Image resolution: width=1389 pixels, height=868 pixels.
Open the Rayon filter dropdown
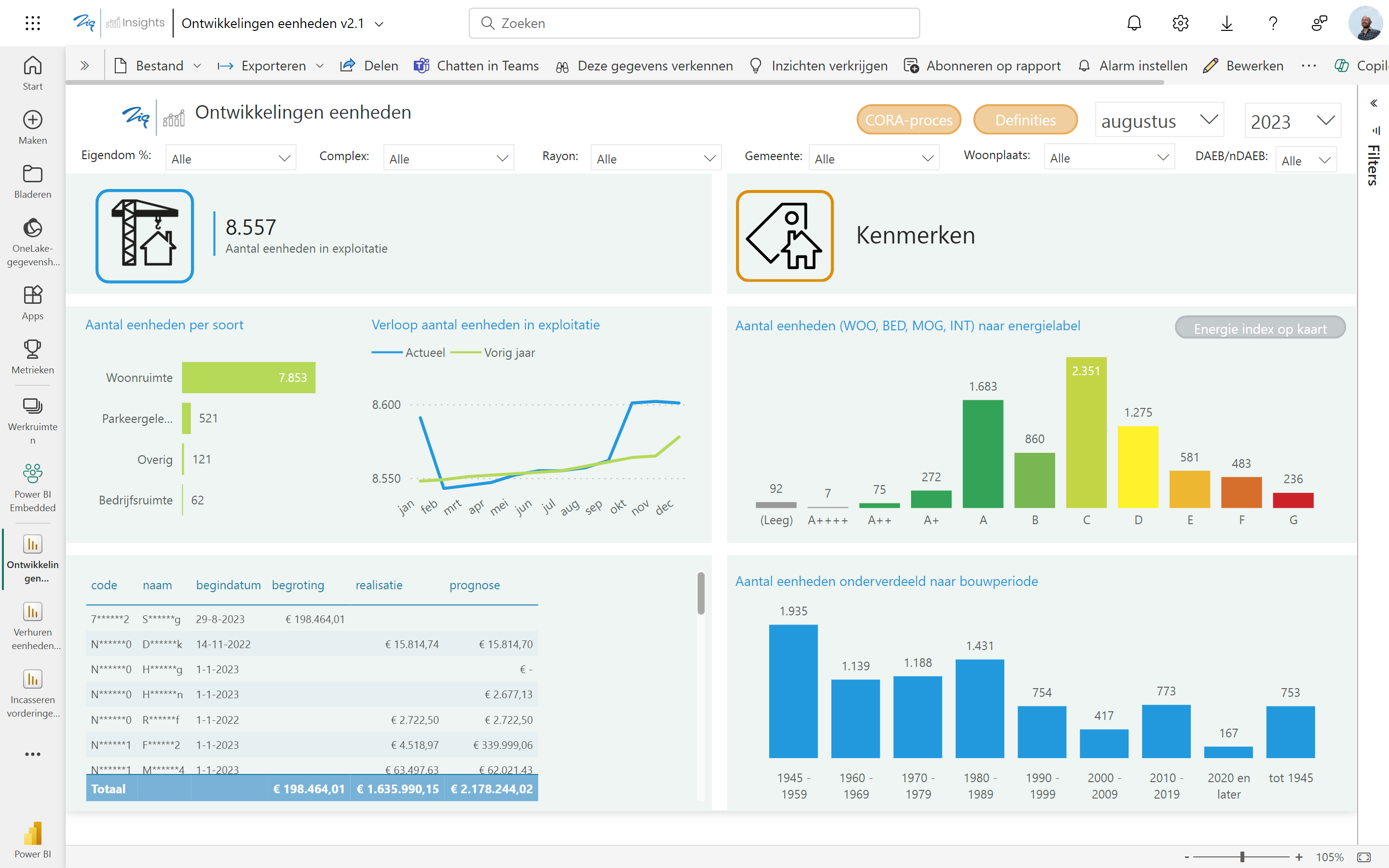click(655, 159)
